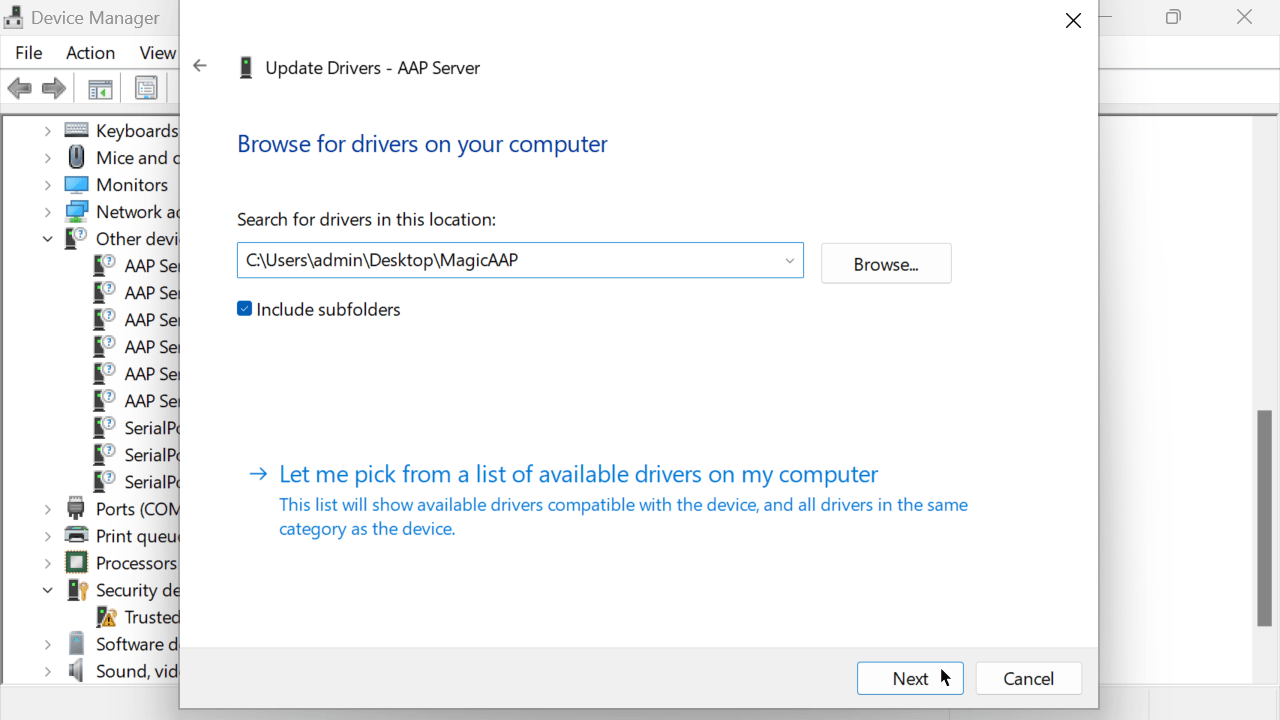Click the Next button

point(909,678)
